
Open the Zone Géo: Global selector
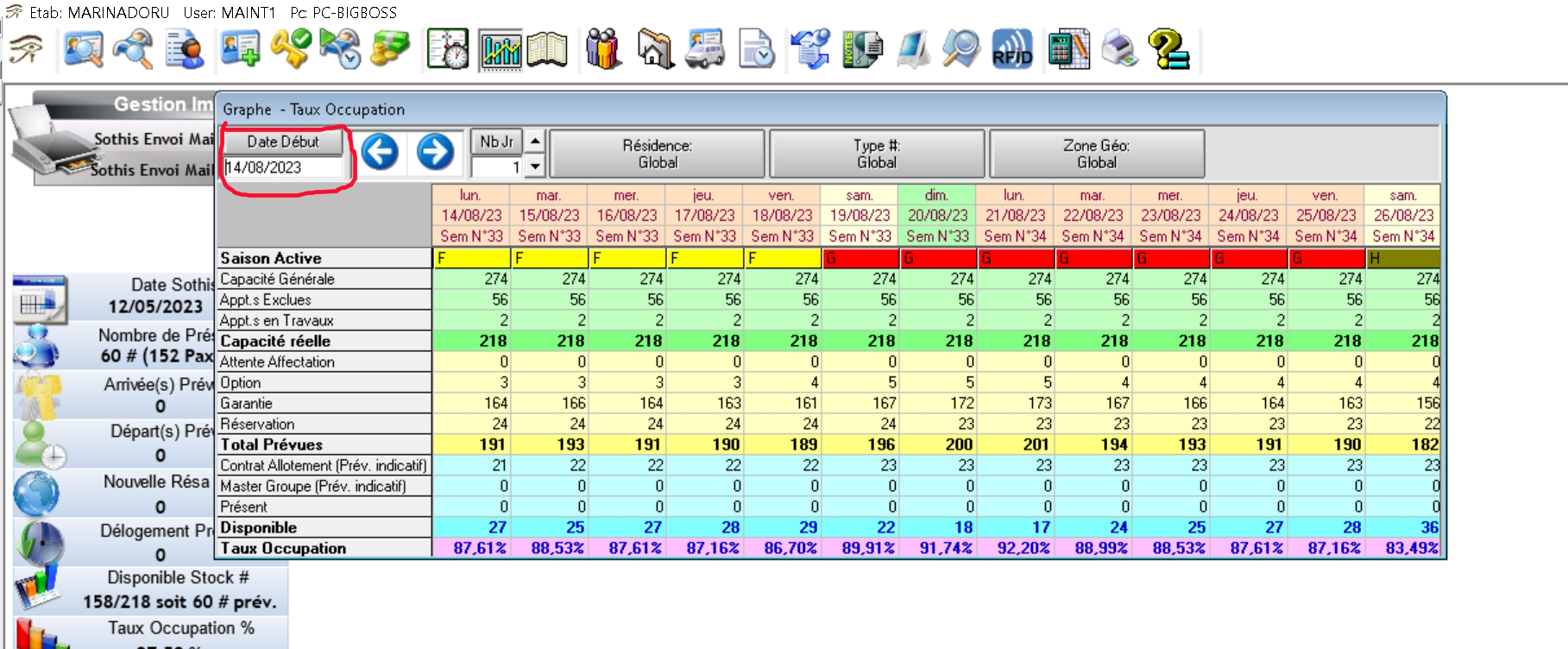[x=1096, y=154]
